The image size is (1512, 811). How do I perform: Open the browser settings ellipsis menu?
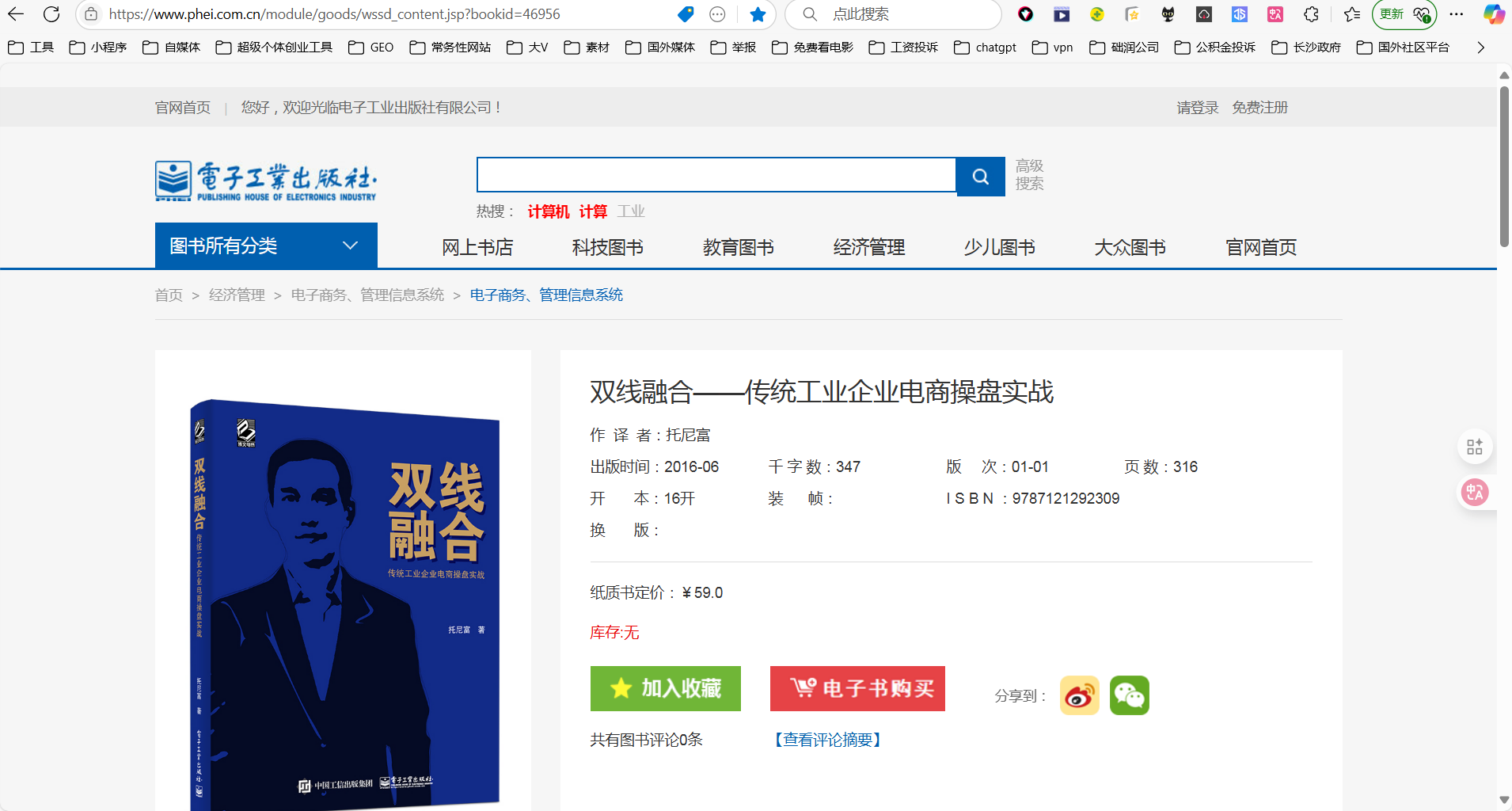1456,14
